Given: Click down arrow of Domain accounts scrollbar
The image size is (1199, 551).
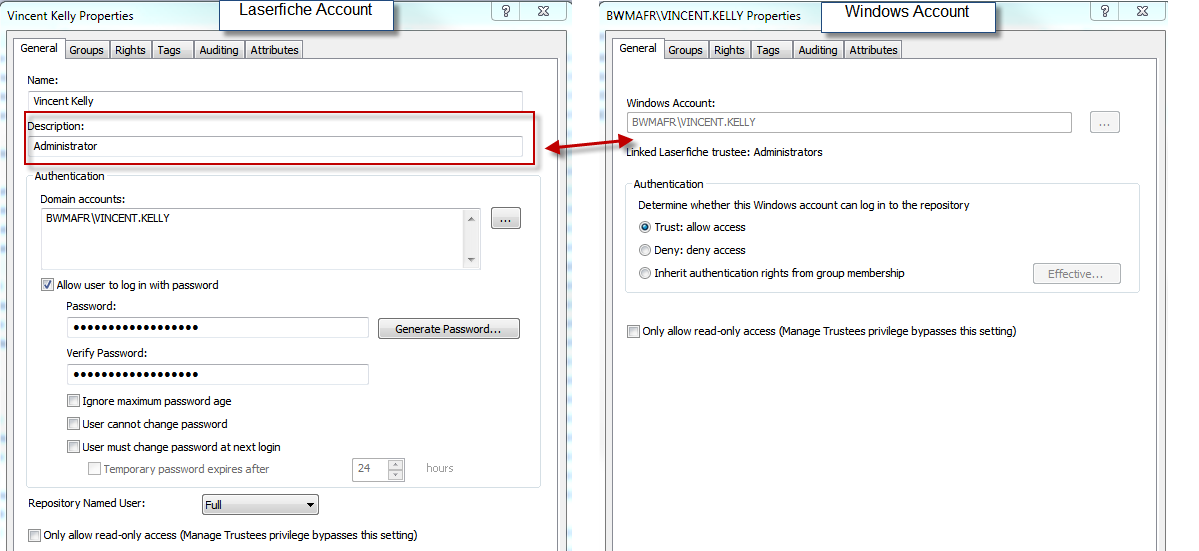Looking at the screenshot, I should tap(472, 260).
